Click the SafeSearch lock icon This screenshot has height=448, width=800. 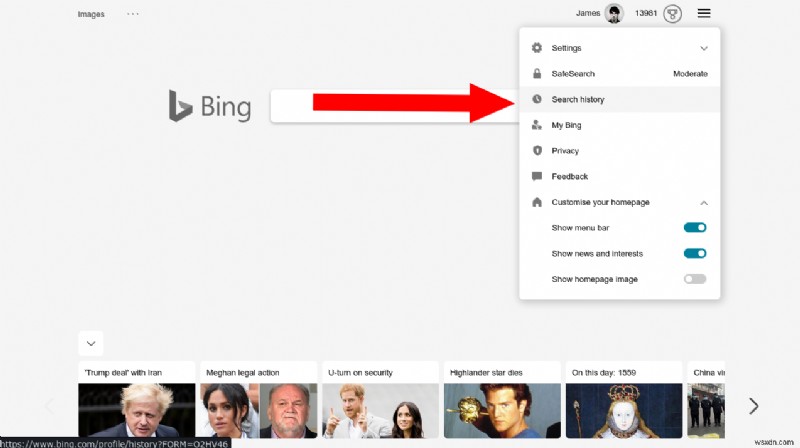(537, 73)
